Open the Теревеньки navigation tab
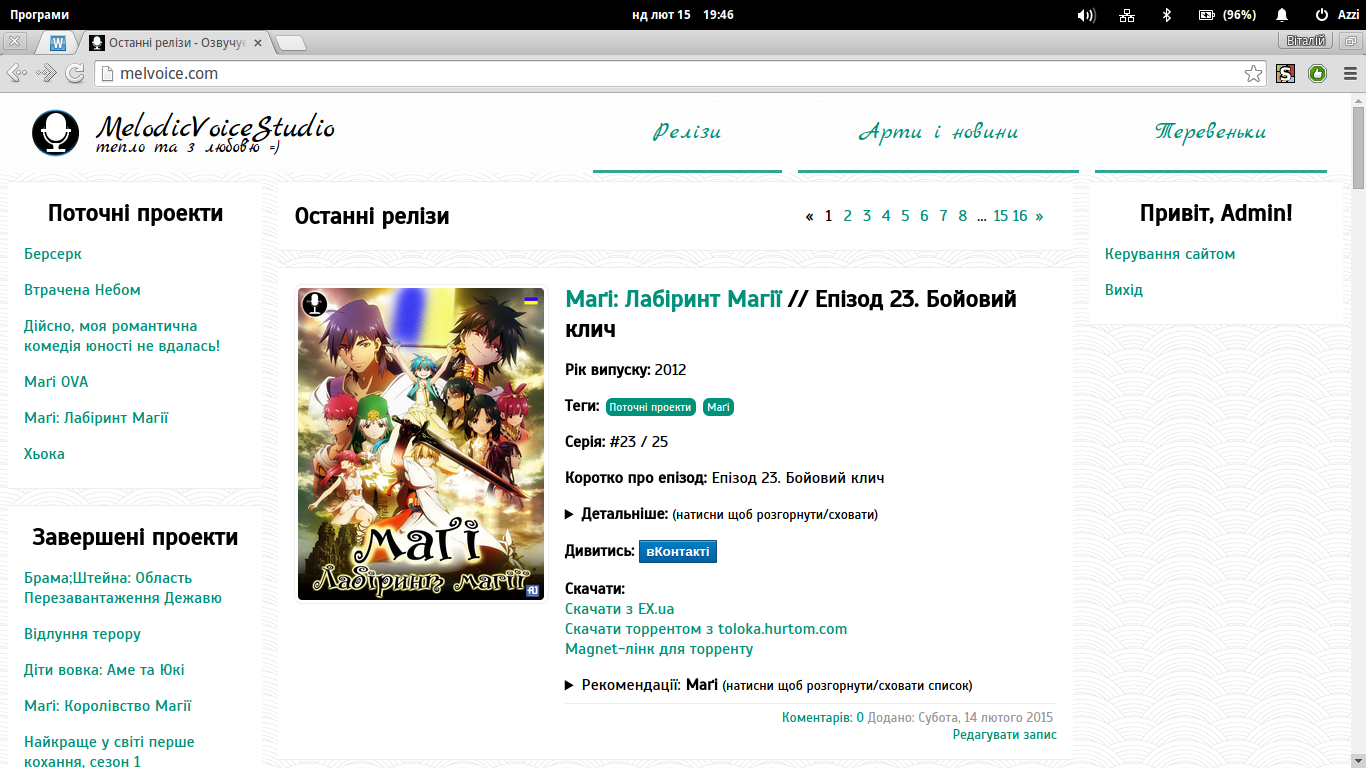 coord(1210,132)
